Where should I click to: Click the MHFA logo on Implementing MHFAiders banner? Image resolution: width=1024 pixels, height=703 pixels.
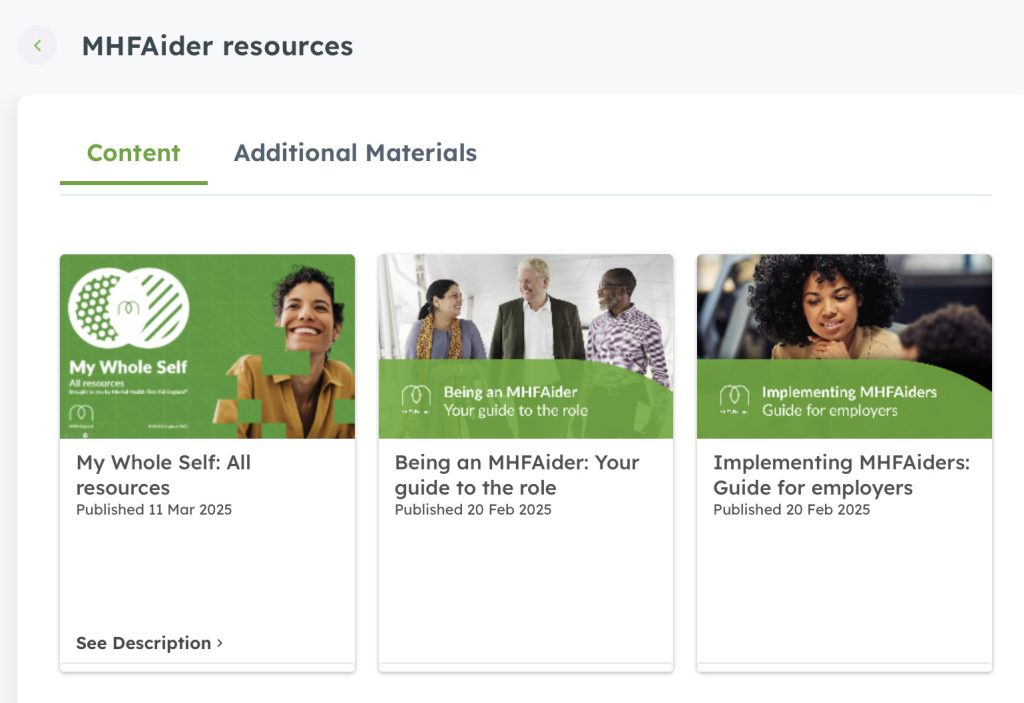[x=734, y=400]
